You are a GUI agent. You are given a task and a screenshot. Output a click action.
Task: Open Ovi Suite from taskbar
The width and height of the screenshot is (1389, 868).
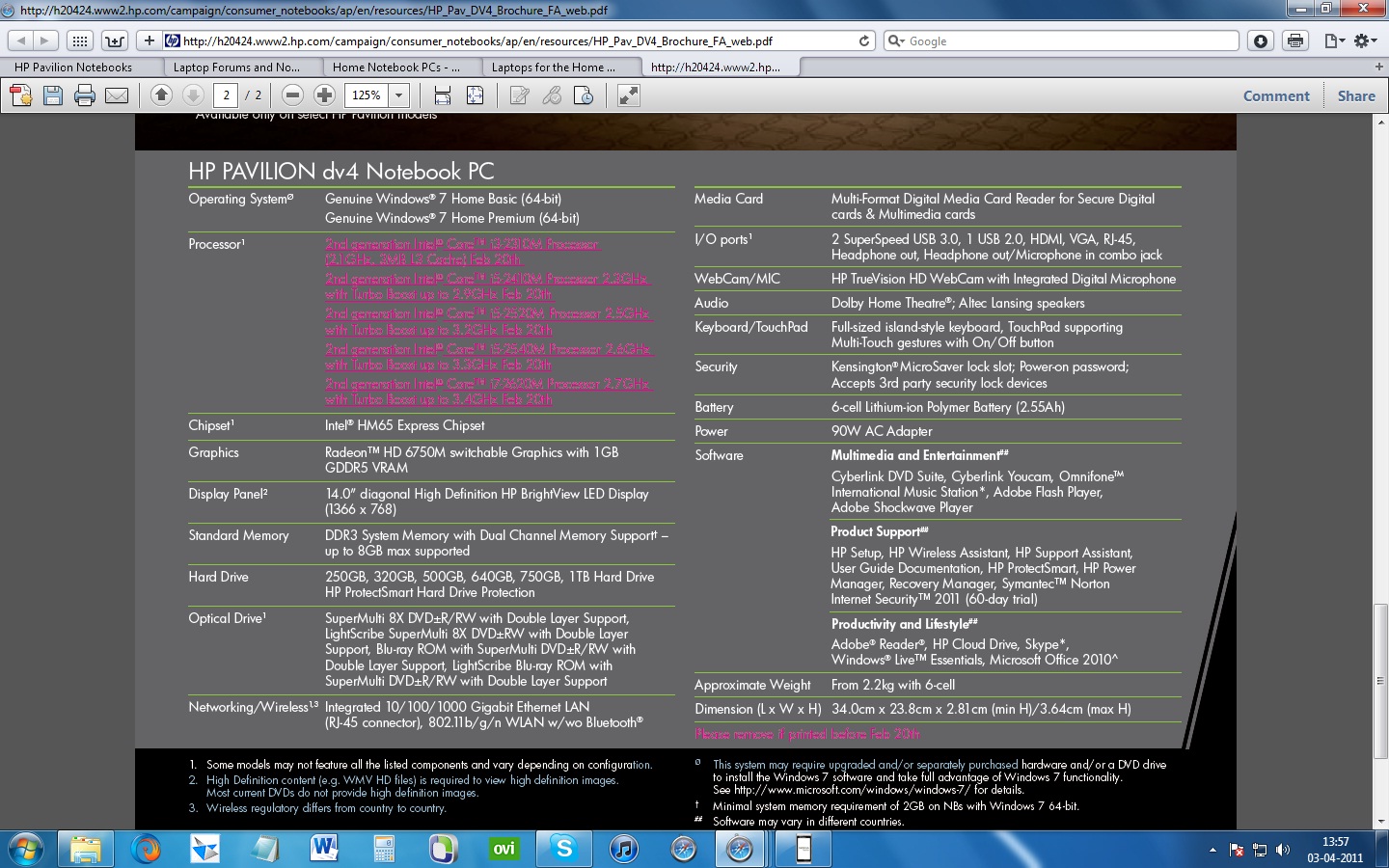pos(504,850)
